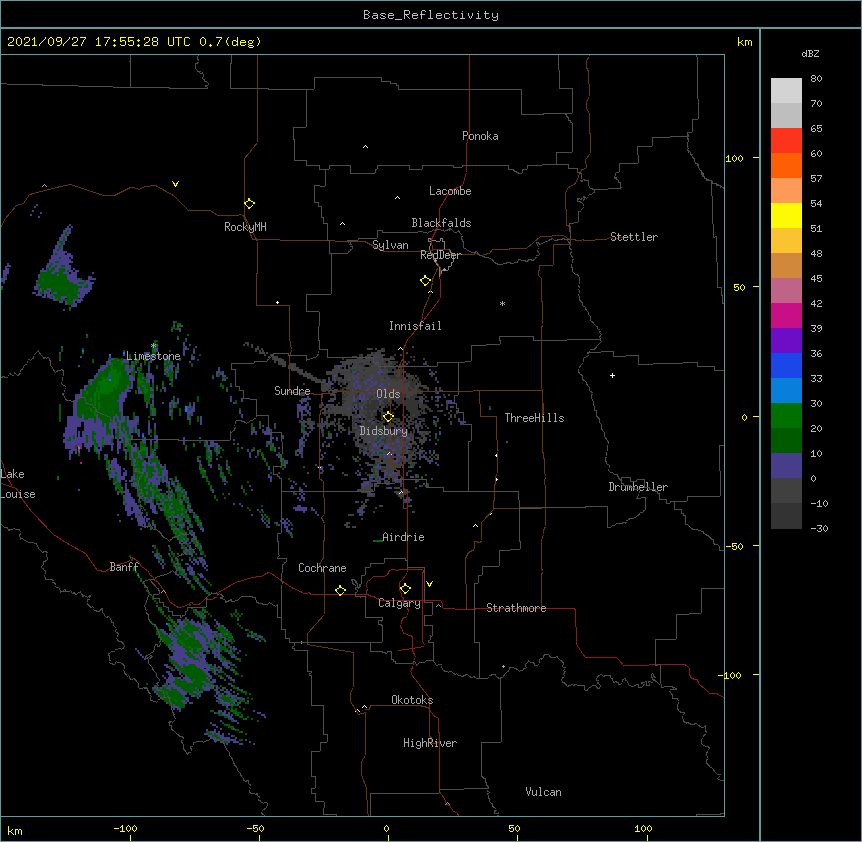Click the Innisfail city label
This screenshot has height=842, width=862.
pyautogui.click(x=415, y=326)
